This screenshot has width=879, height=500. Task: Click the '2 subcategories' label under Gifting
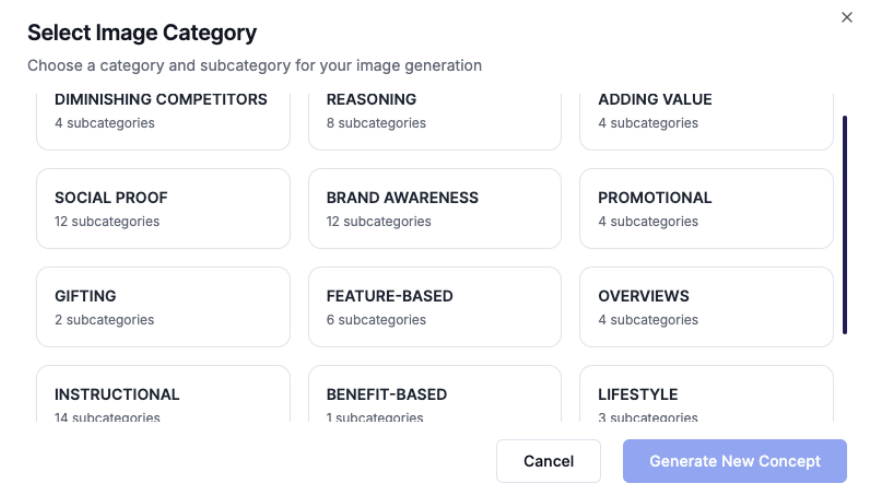pos(104,320)
